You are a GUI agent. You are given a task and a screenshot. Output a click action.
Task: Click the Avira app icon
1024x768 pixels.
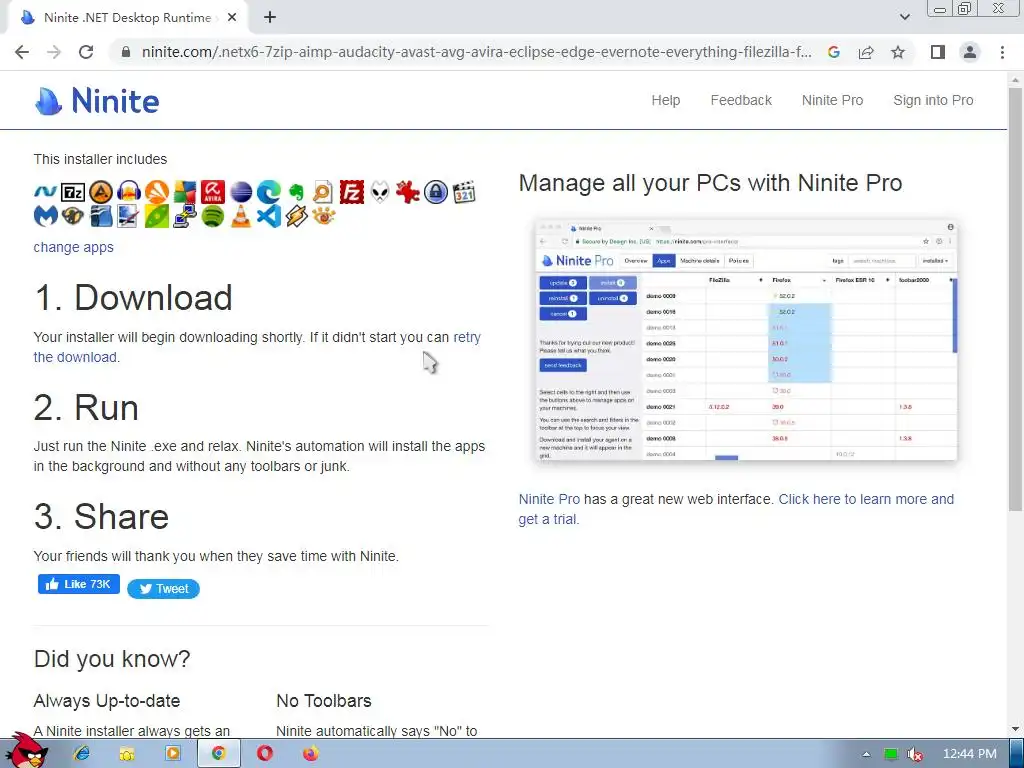pyautogui.click(x=213, y=192)
